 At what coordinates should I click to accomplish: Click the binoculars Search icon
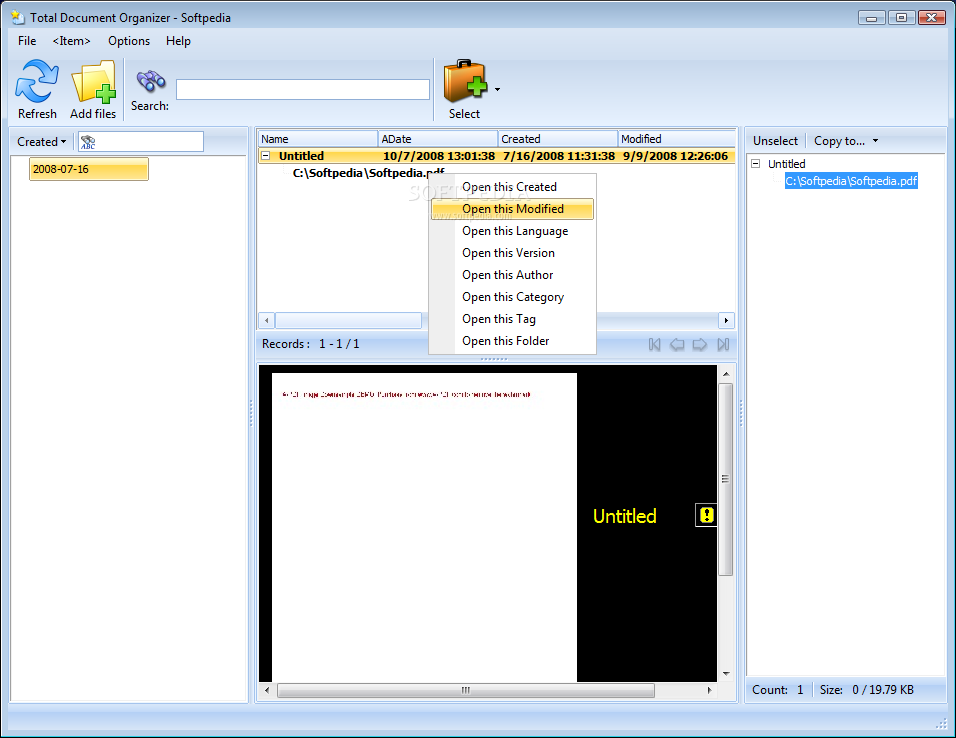tap(151, 81)
